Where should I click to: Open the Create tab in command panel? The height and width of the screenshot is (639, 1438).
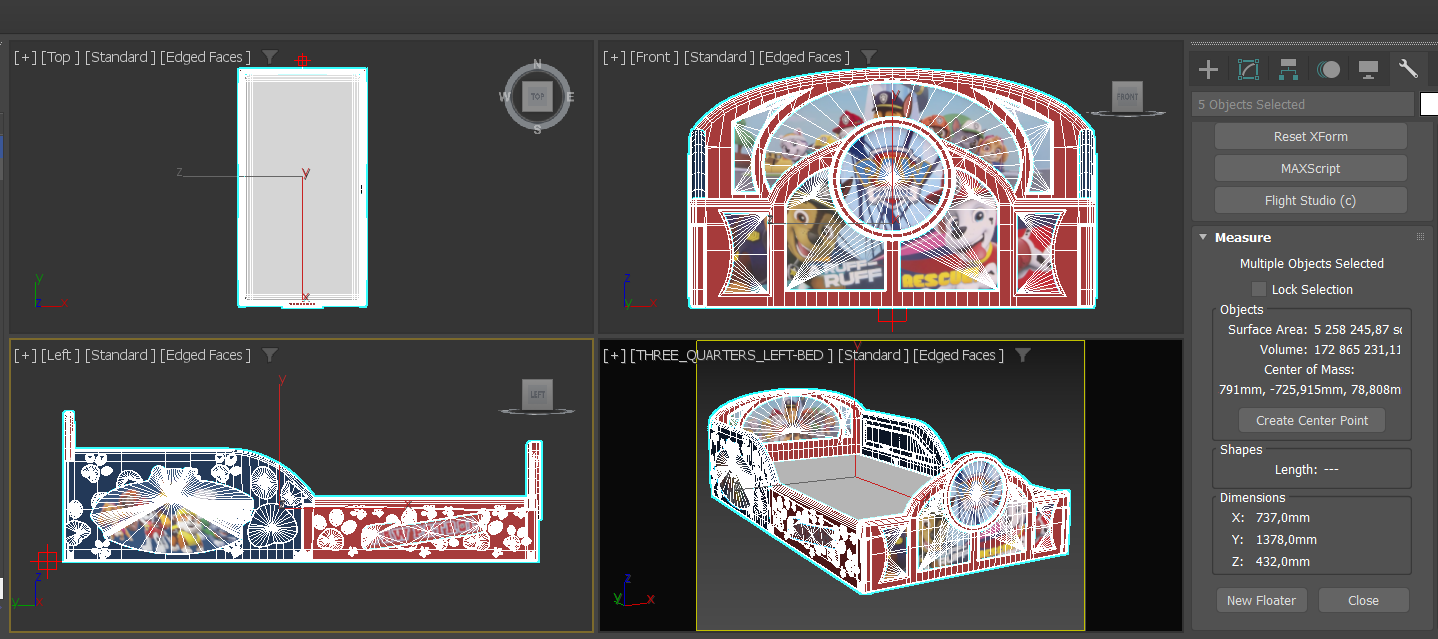(x=1208, y=69)
